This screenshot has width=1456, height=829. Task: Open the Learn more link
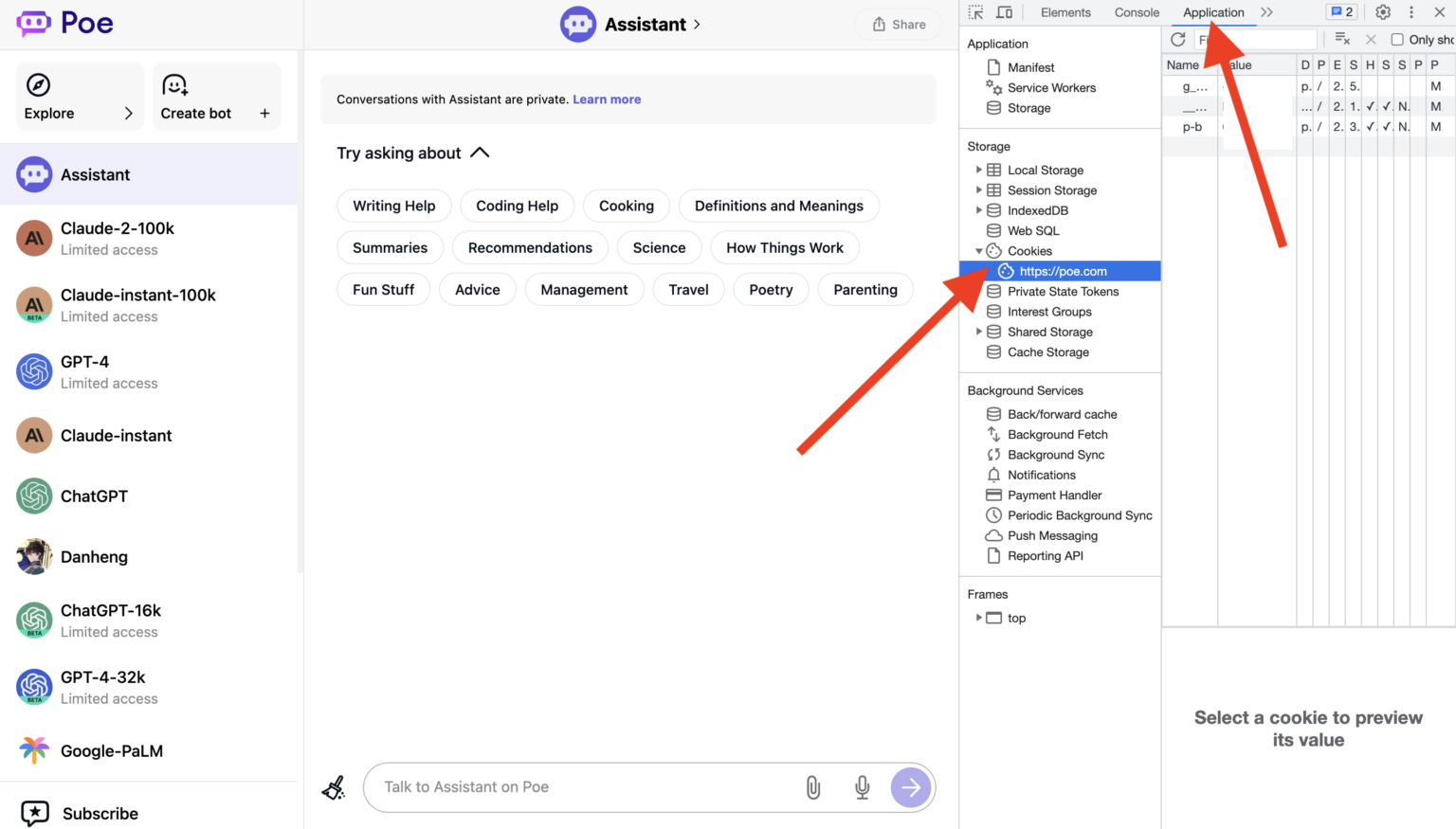coord(607,99)
